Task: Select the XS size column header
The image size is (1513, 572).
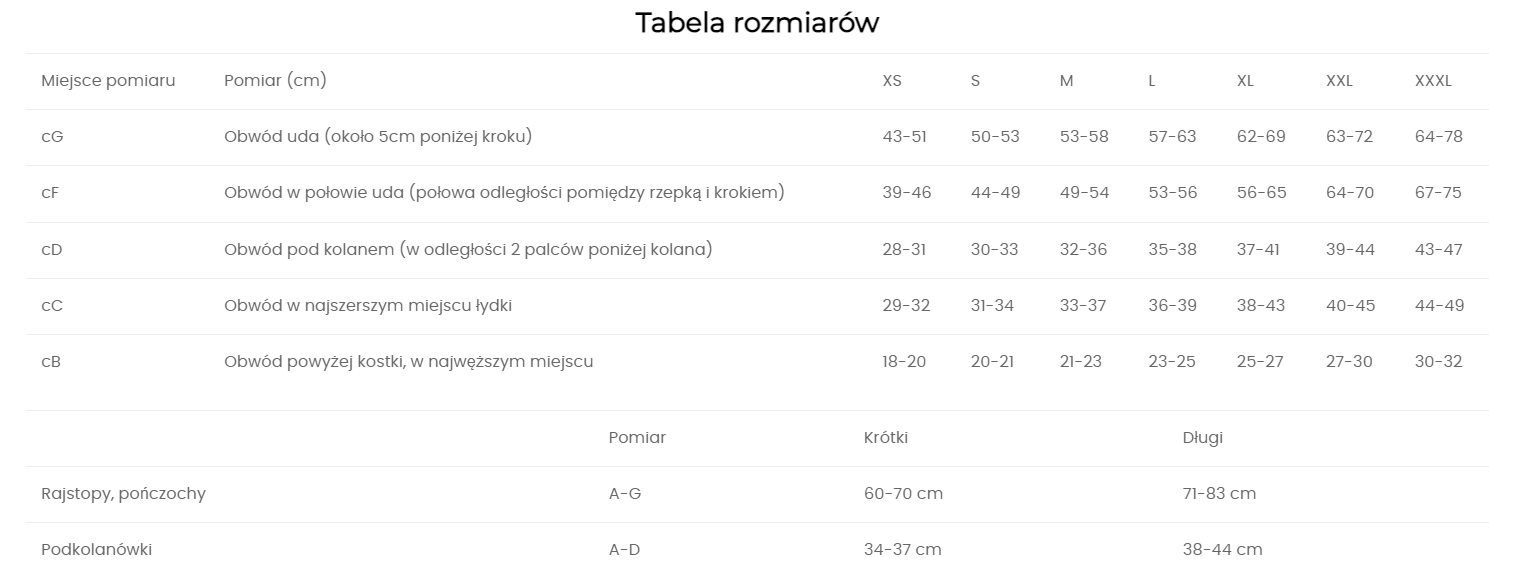Action: pos(892,81)
